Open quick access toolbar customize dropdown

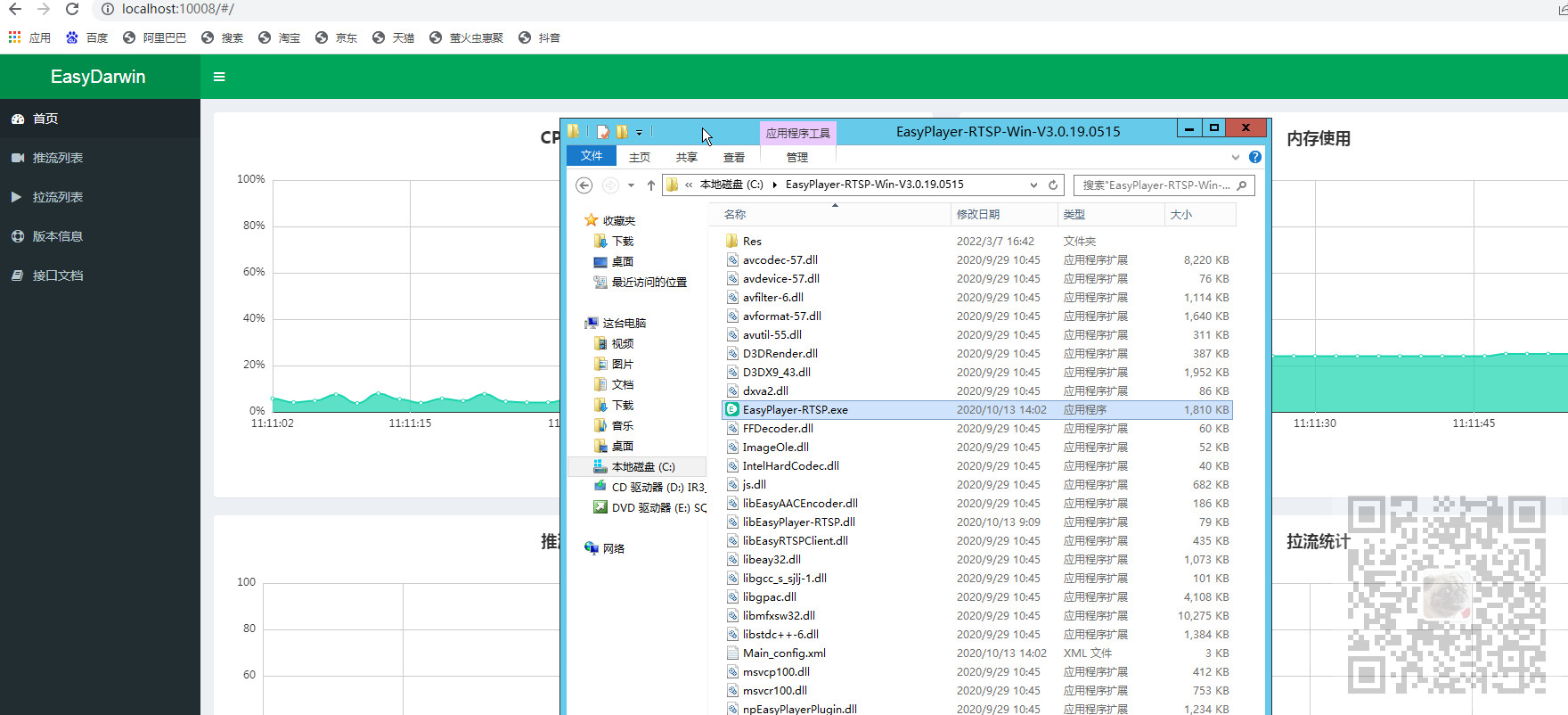[639, 133]
